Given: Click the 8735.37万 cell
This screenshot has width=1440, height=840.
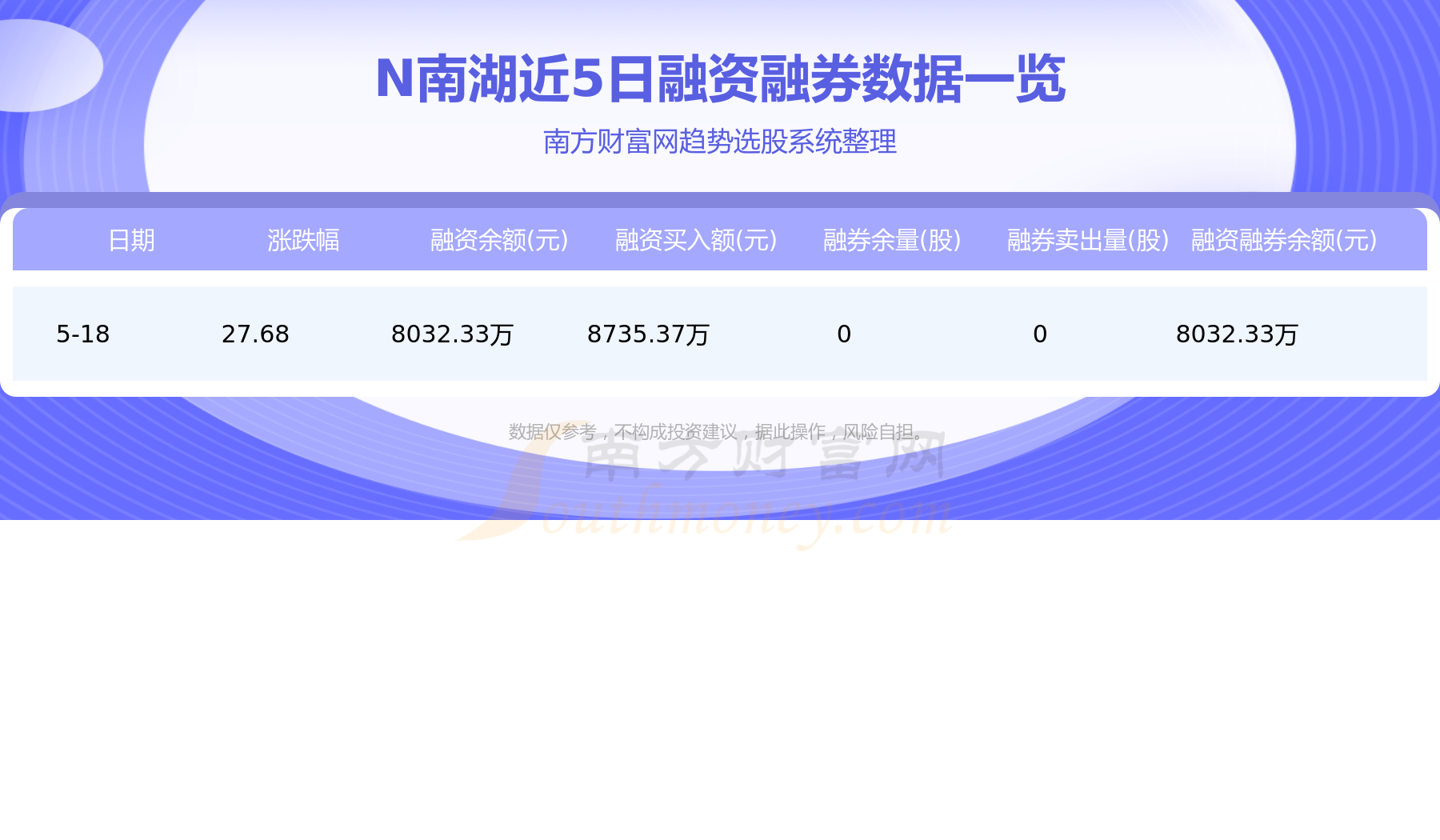Looking at the screenshot, I should point(648,334).
